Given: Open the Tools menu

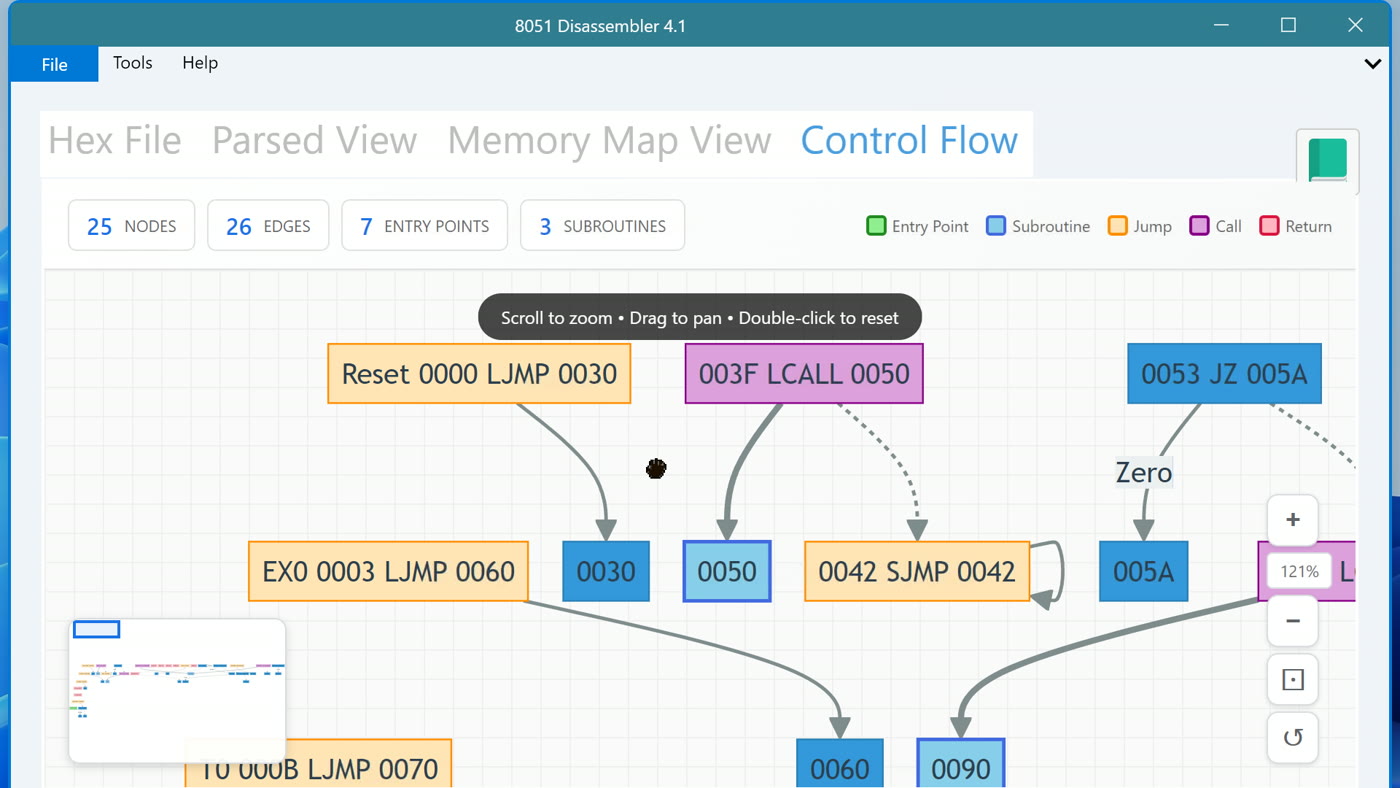Looking at the screenshot, I should click(x=133, y=63).
